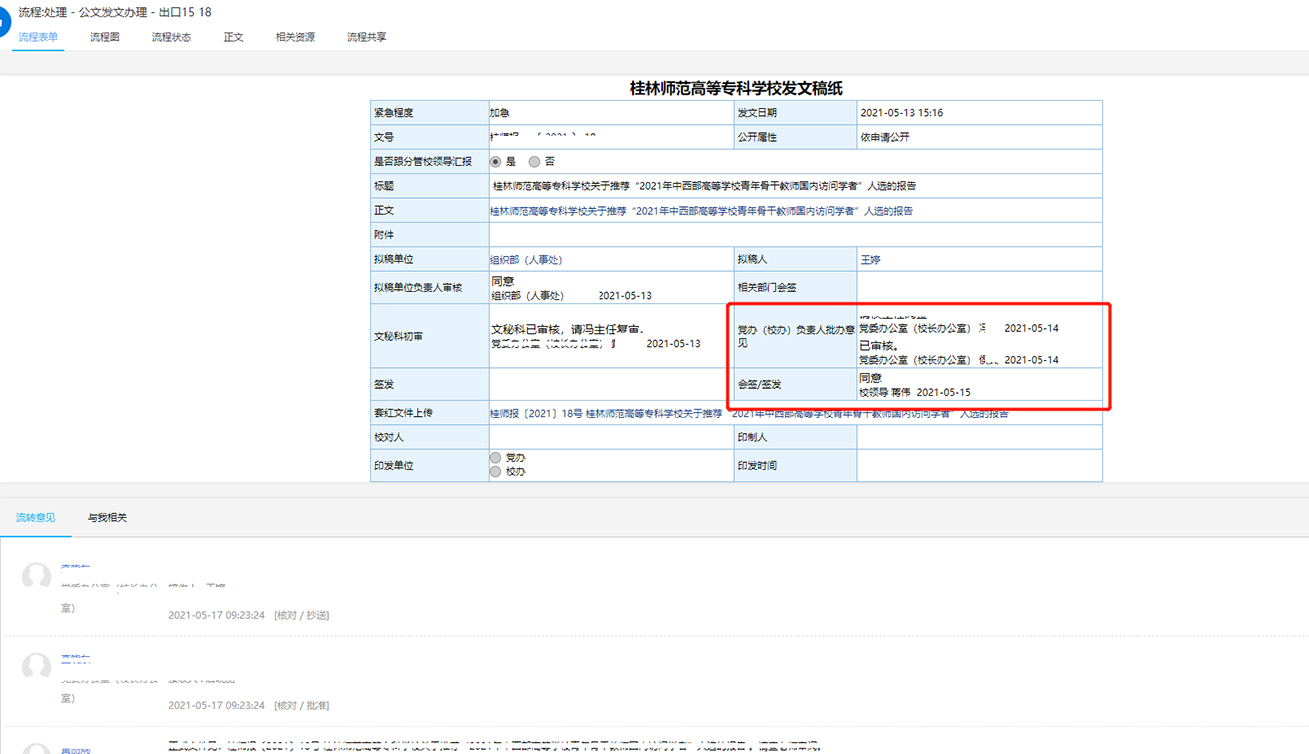Select 是 for 是否跟分管校领导汇报

click(x=496, y=161)
